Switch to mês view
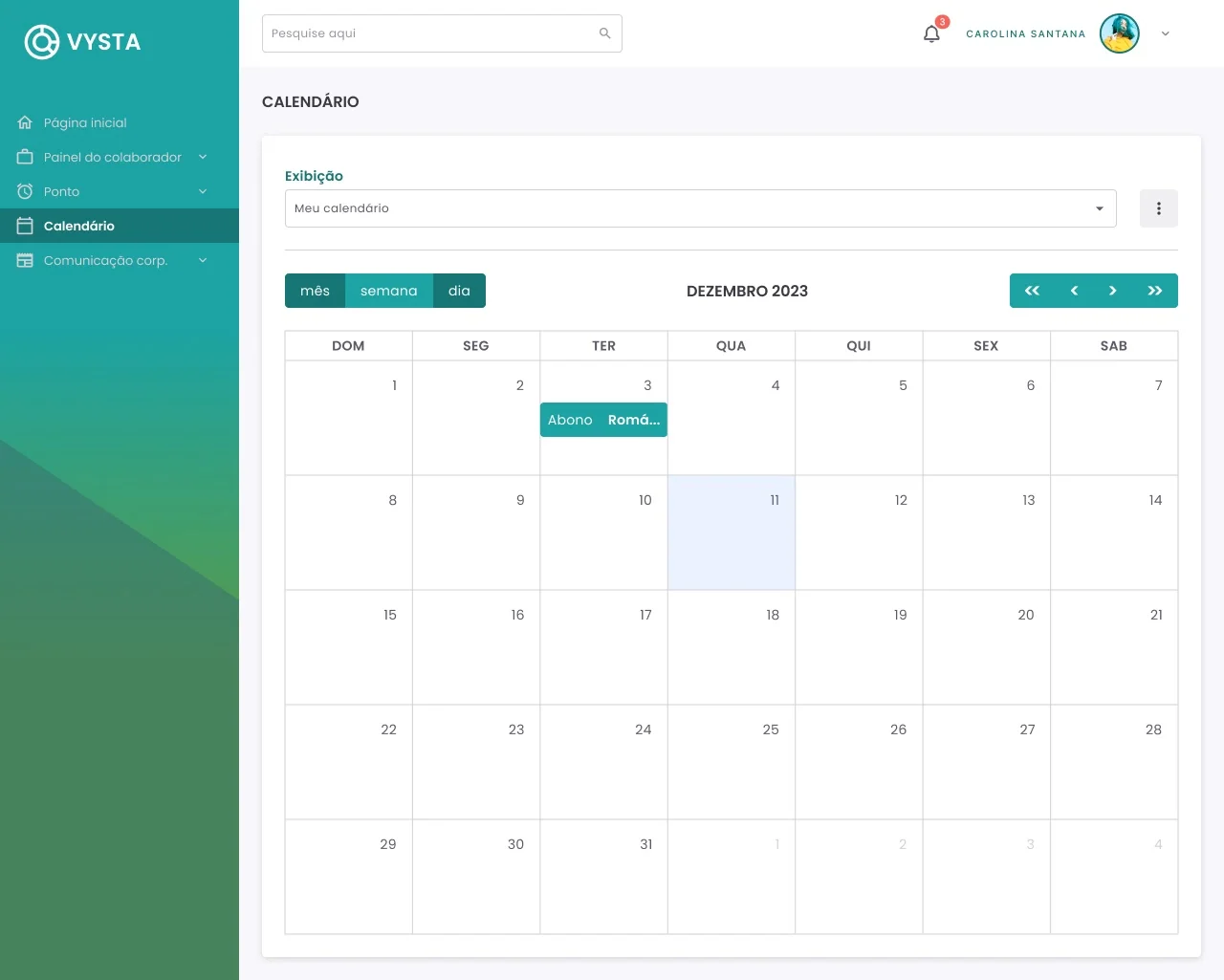 pos(315,291)
